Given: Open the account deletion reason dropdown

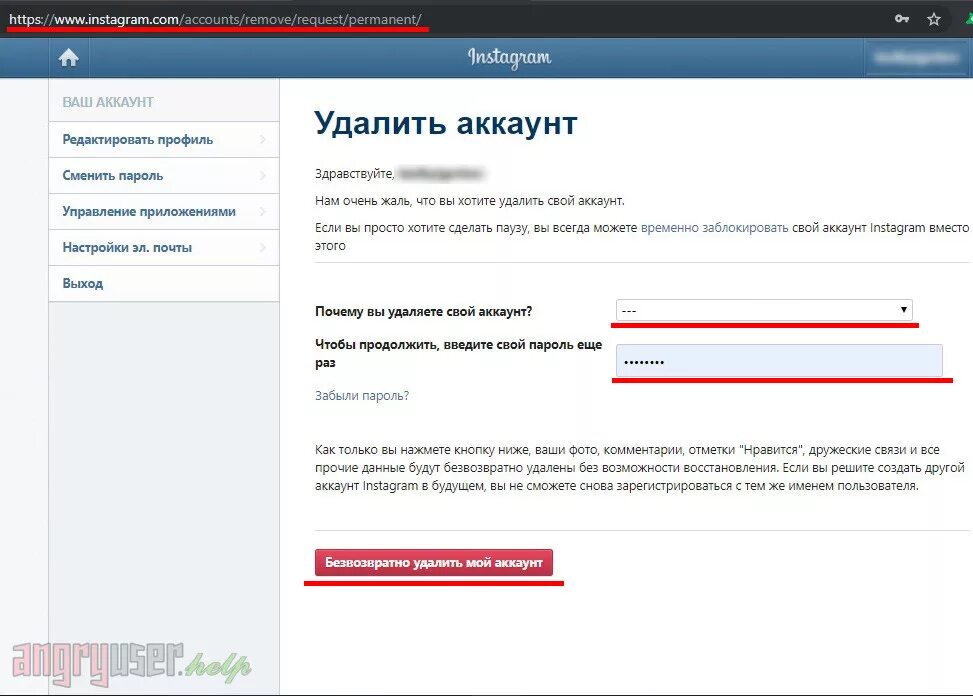Looking at the screenshot, I should click(x=764, y=310).
